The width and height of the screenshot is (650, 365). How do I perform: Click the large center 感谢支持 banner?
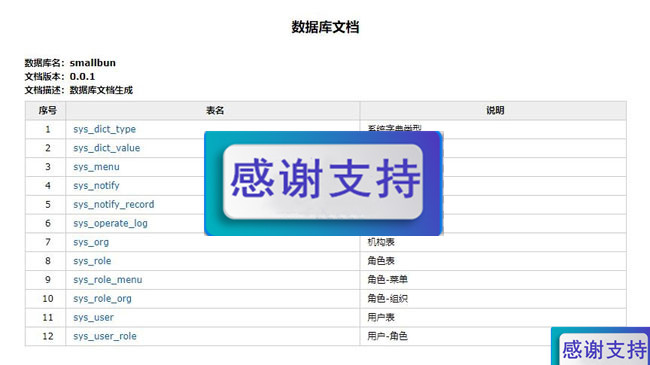[x=323, y=183]
